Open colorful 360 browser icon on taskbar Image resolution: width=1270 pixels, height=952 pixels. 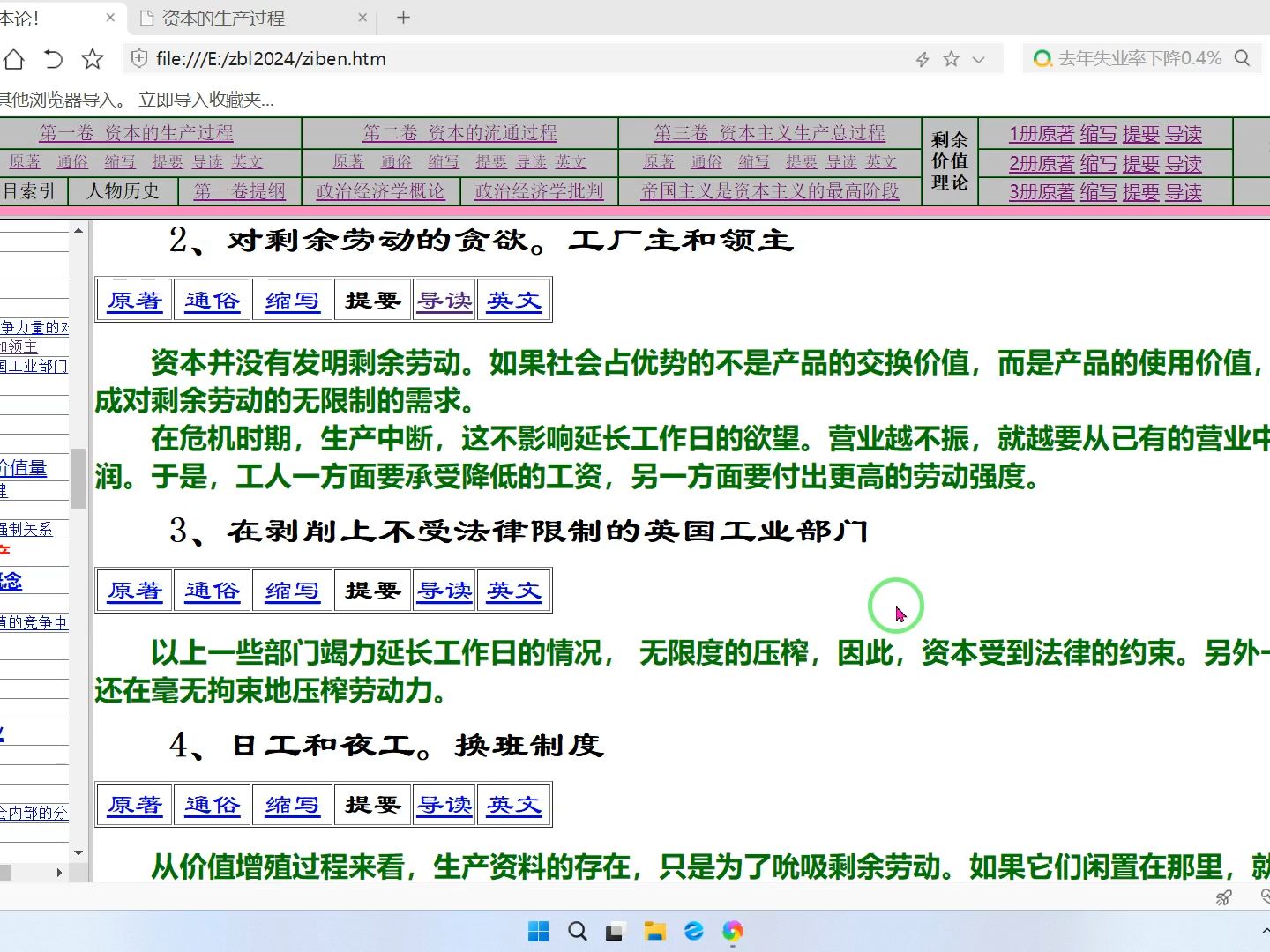(733, 931)
